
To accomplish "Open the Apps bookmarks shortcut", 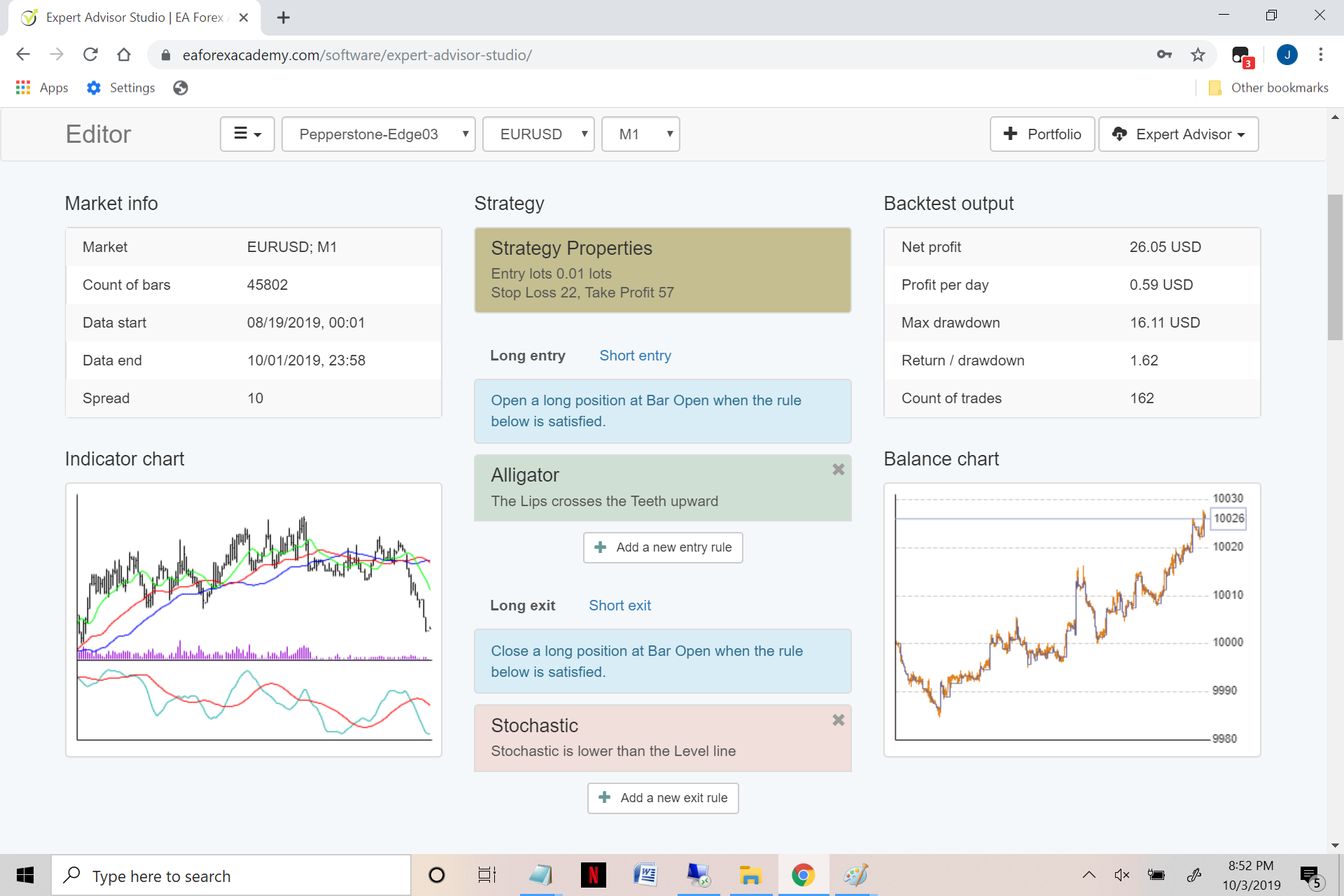I will pyautogui.click(x=42, y=87).
